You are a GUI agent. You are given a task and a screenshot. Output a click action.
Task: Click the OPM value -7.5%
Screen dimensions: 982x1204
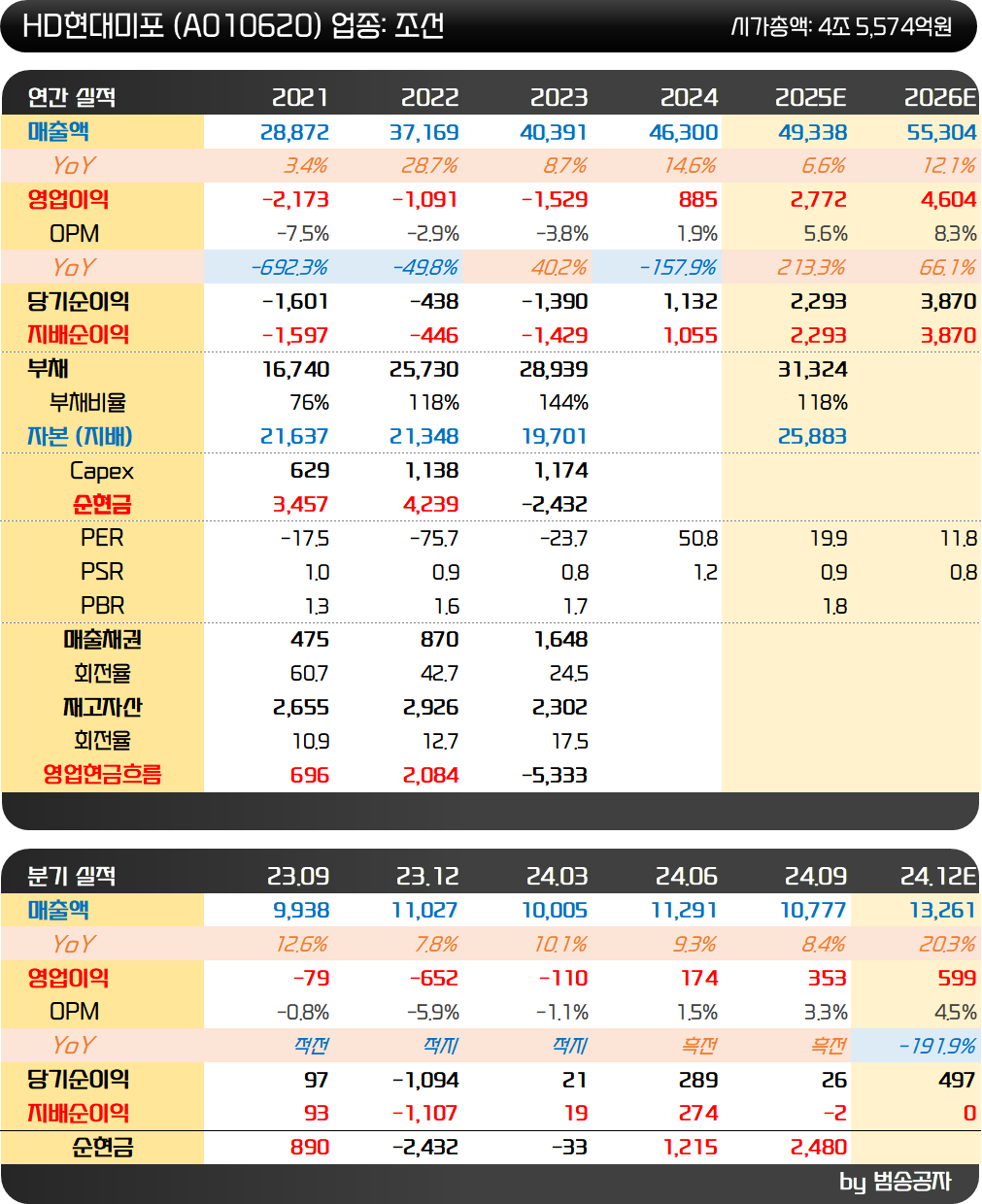(303, 234)
